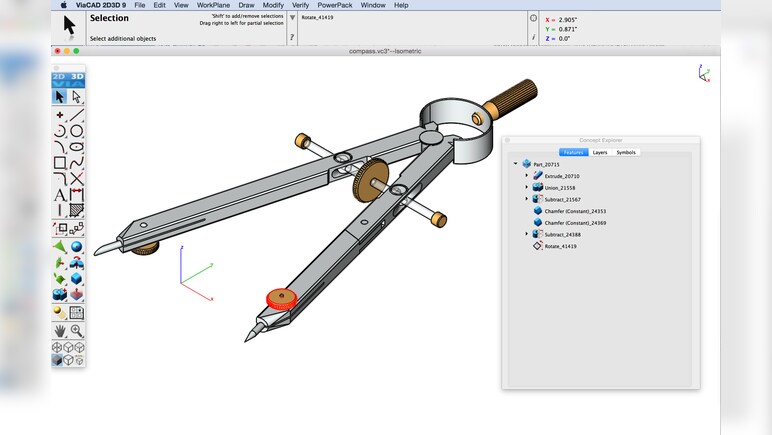The width and height of the screenshot is (772, 435).
Task: Switch the toolbox to 3D mode
Action: 77,77
